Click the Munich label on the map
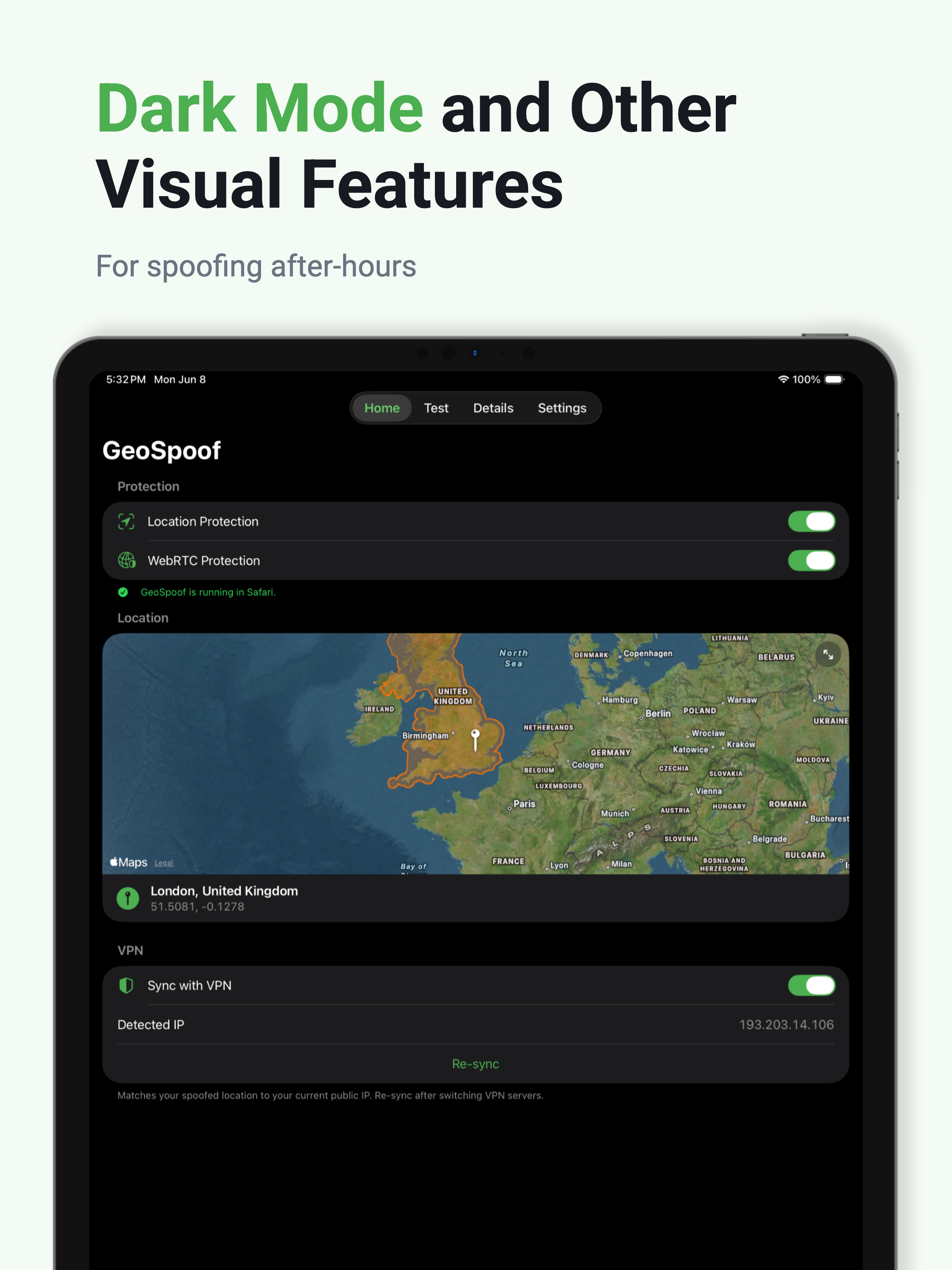The width and height of the screenshot is (952, 1270). (x=615, y=814)
